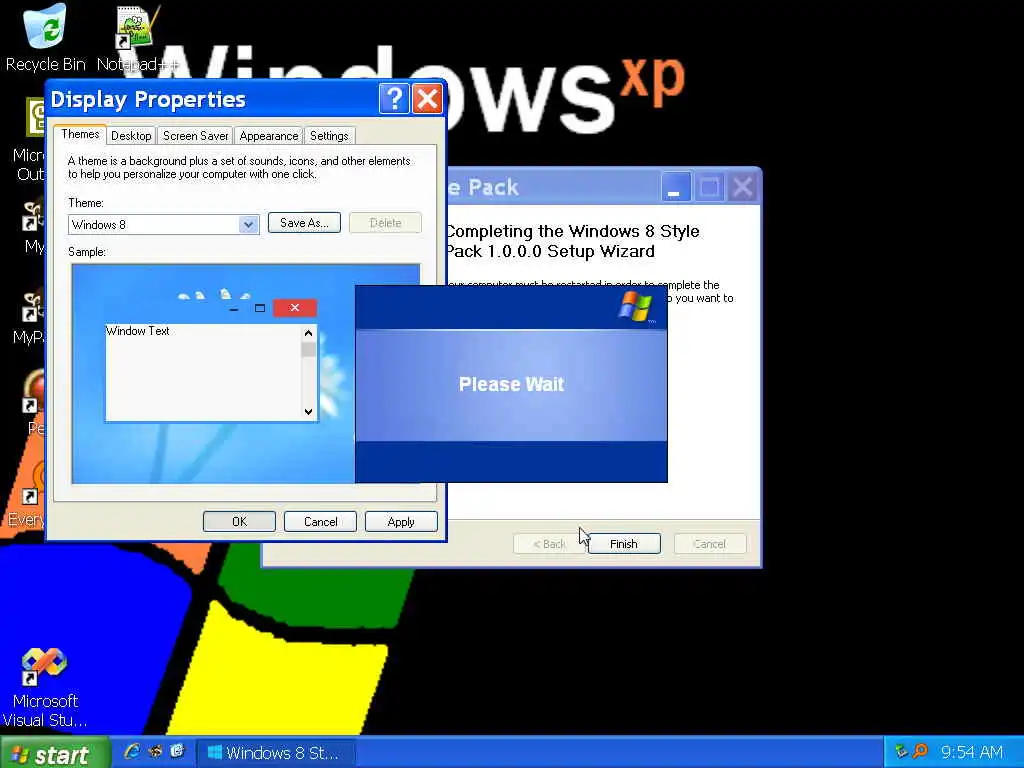Switch to the Appearance tab

click(x=268, y=136)
